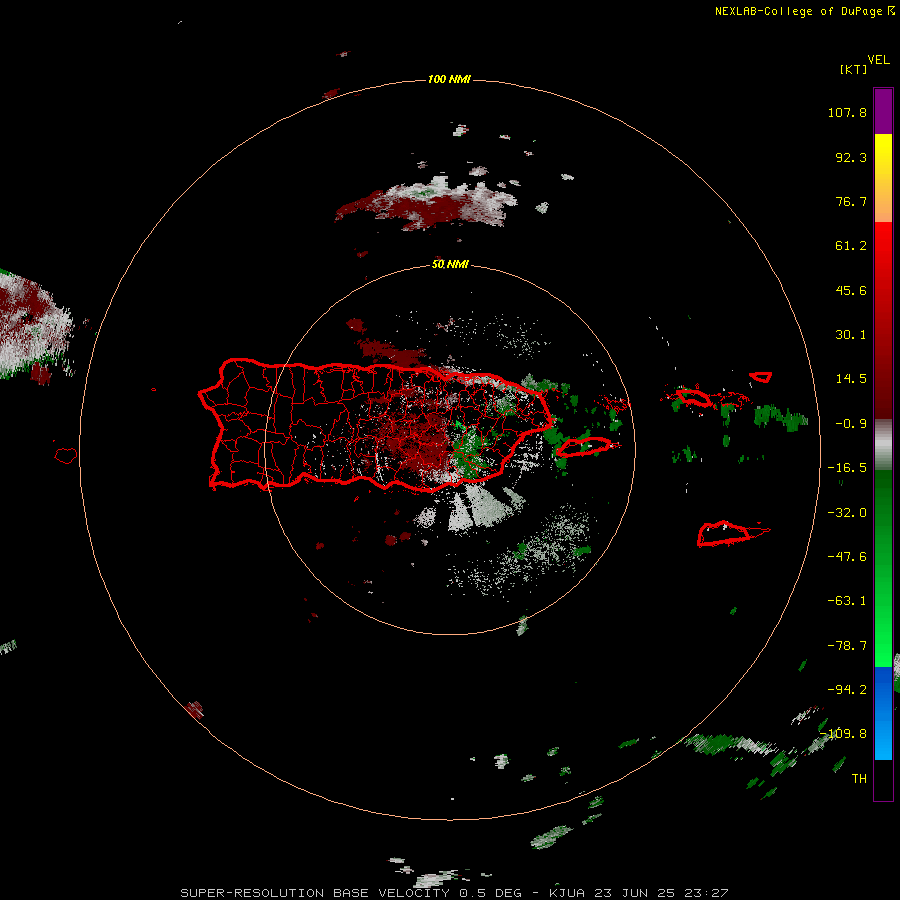
Task: Click the Mona island outline west of Puerto Rico
Action: (66, 455)
